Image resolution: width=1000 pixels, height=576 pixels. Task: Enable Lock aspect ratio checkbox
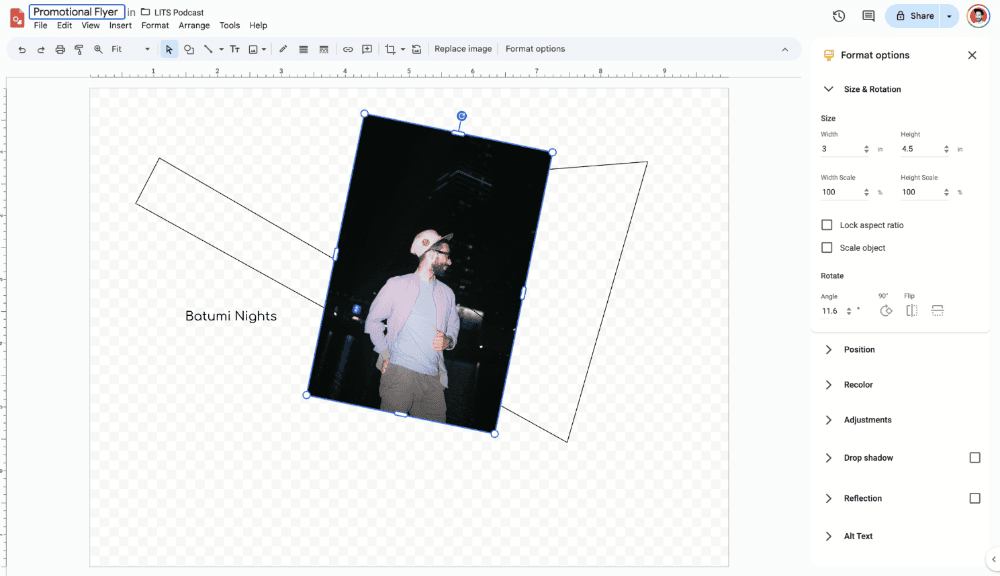pos(827,225)
